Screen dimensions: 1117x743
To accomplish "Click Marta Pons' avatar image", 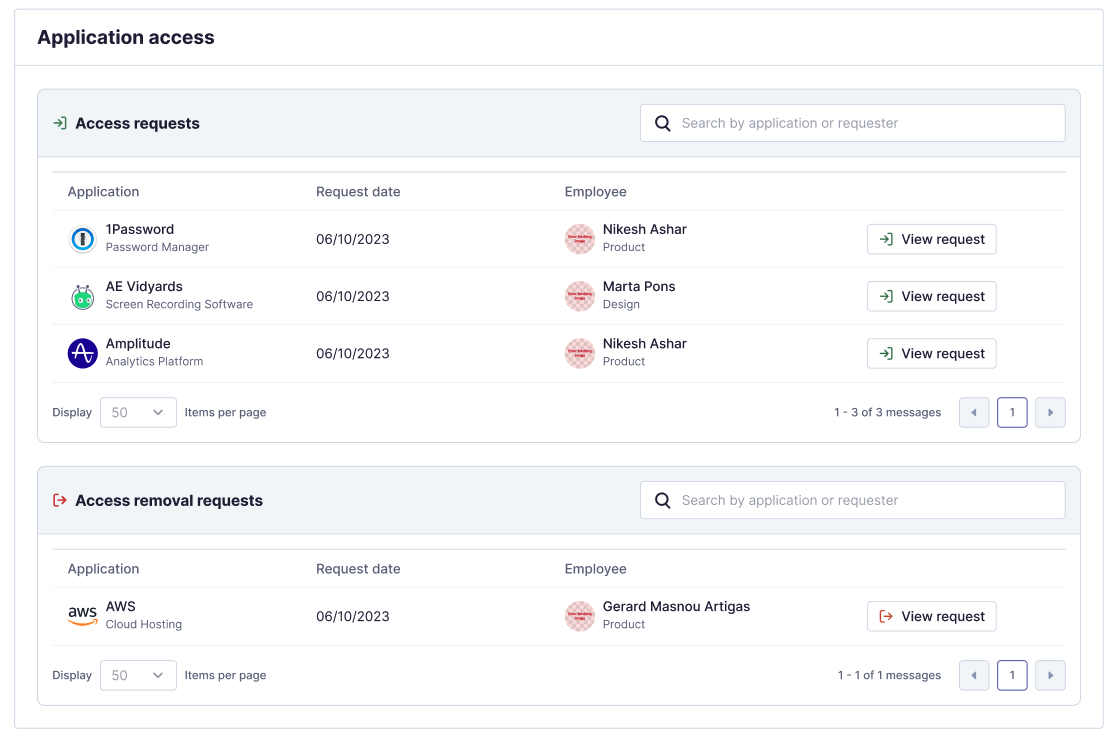I will tap(580, 296).
